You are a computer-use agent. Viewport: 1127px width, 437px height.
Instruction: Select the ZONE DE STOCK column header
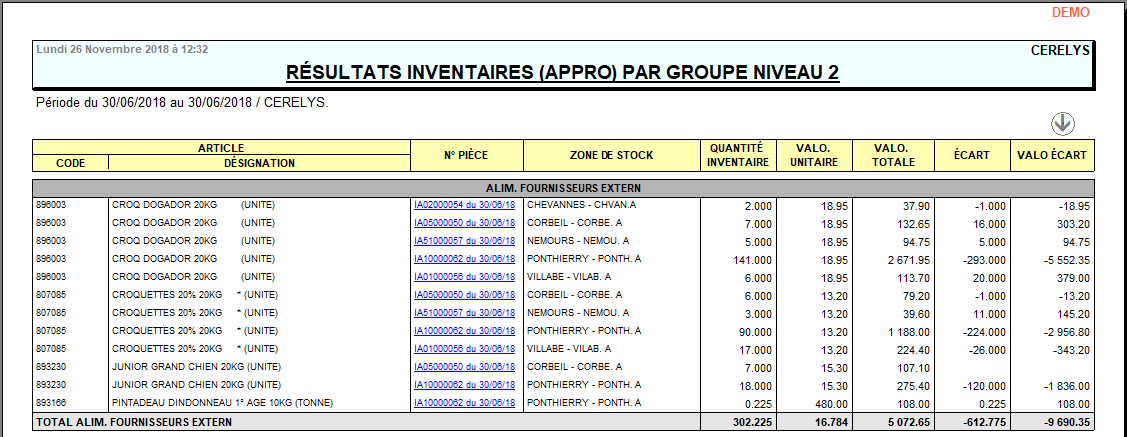612,155
